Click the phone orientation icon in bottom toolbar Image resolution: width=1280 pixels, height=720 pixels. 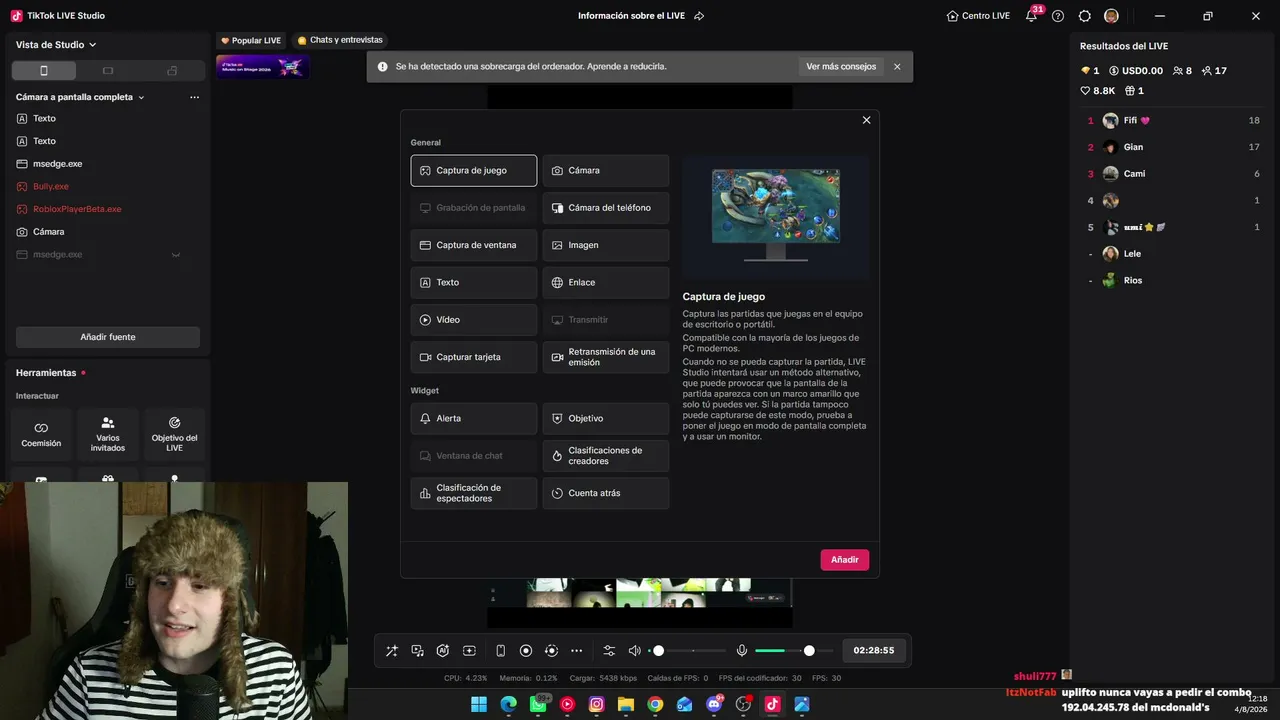click(501, 651)
